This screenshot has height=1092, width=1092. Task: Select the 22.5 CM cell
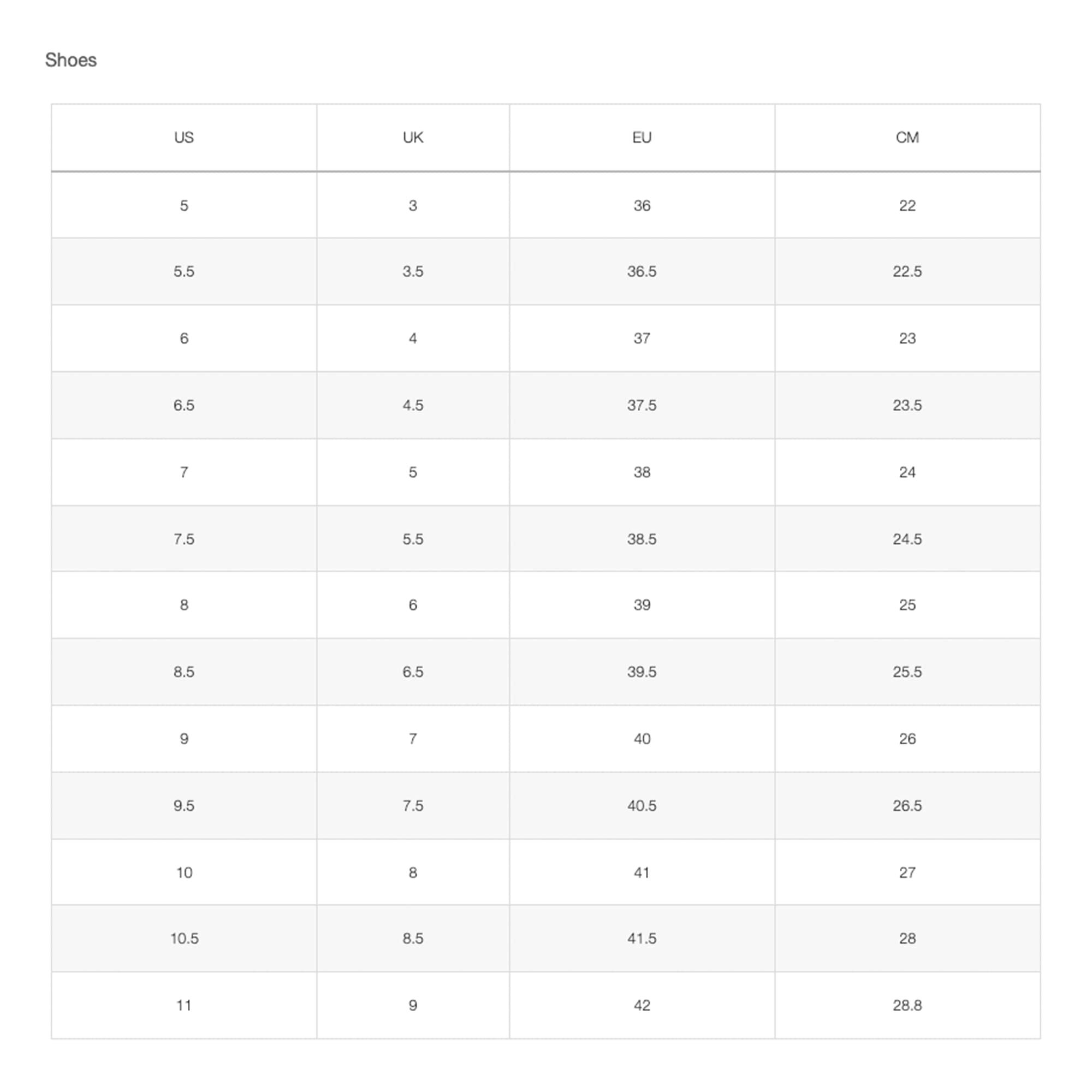pyautogui.click(x=906, y=271)
